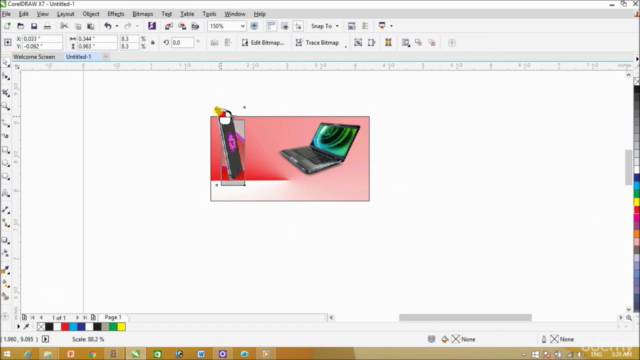640x360 pixels.
Task: Select the Polygon tool in toolbox
Action: click(x=6, y=177)
